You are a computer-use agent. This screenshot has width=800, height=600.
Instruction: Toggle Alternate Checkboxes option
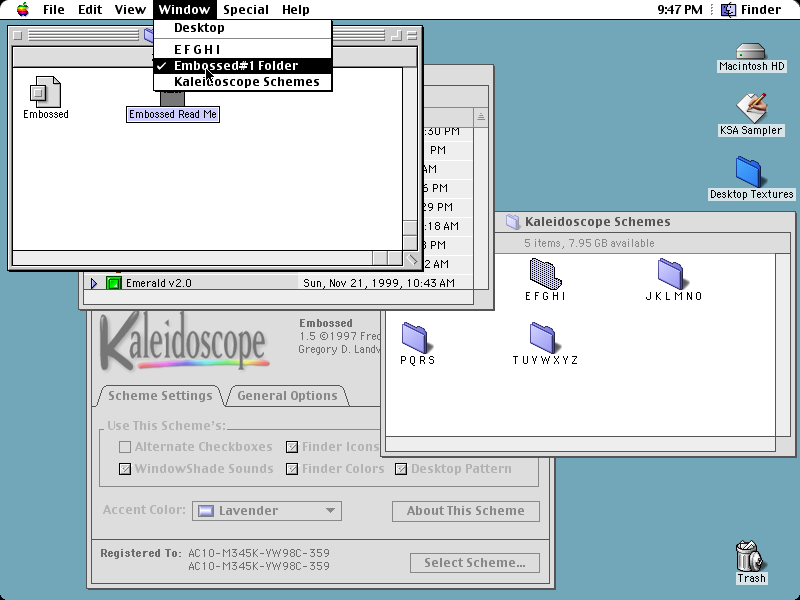pos(125,447)
